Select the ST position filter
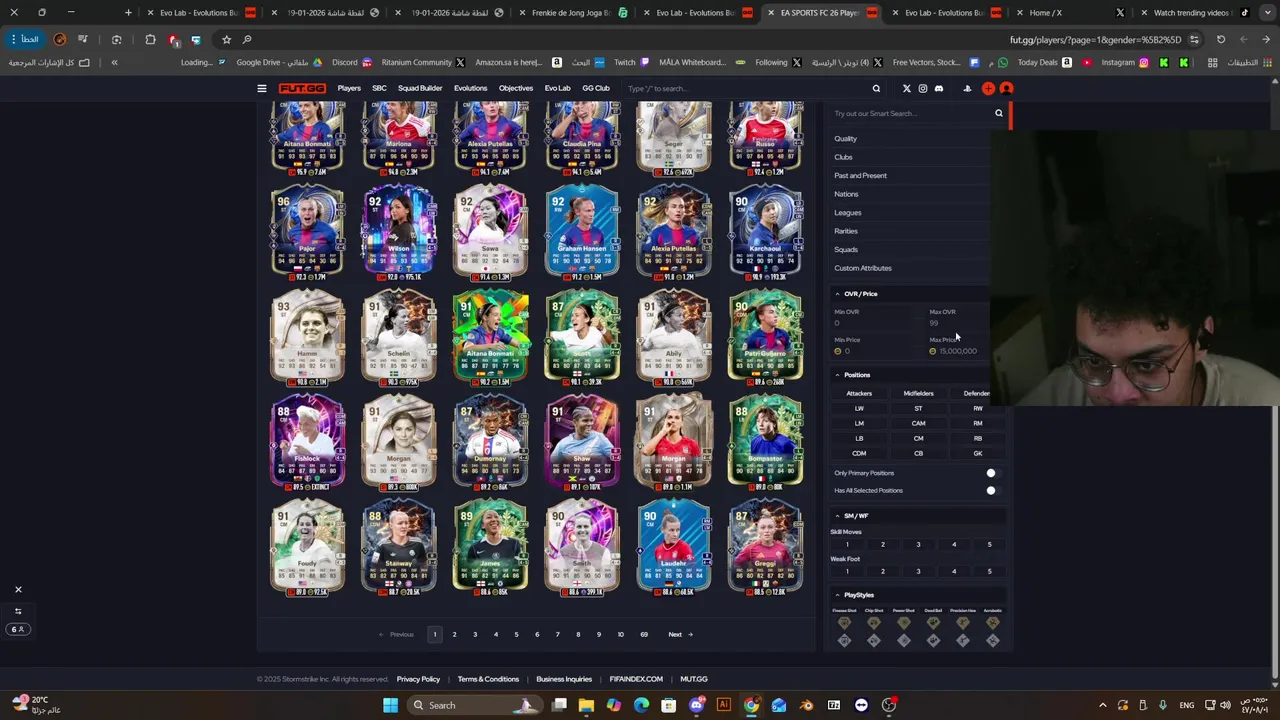Image resolution: width=1280 pixels, height=720 pixels. point(918,408)
